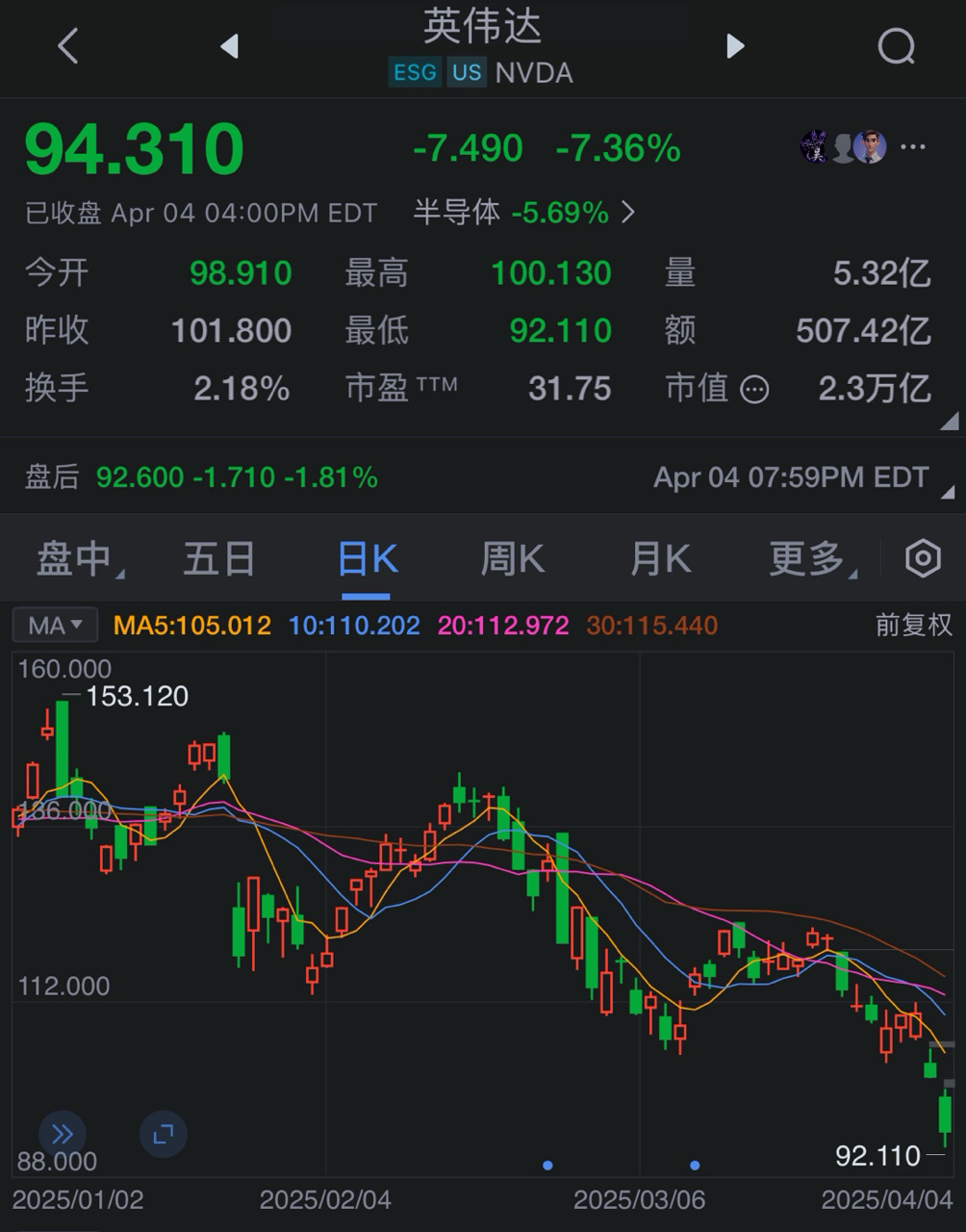Image resolution: width=966 pixels, height=1232 pixels.
Task: Tap the -7.490 price change
Action: (x=468, y=148)
